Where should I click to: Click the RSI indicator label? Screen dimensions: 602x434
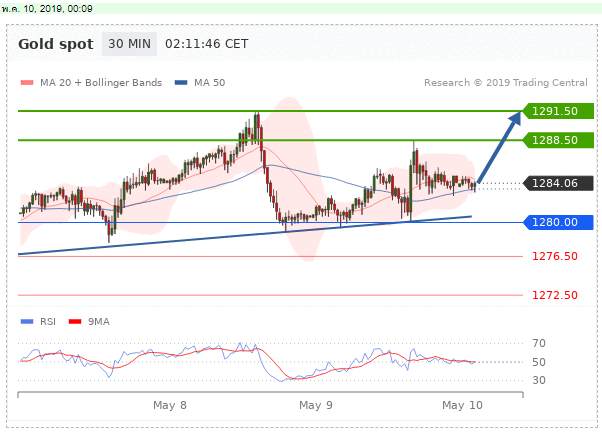click(48, 321)
